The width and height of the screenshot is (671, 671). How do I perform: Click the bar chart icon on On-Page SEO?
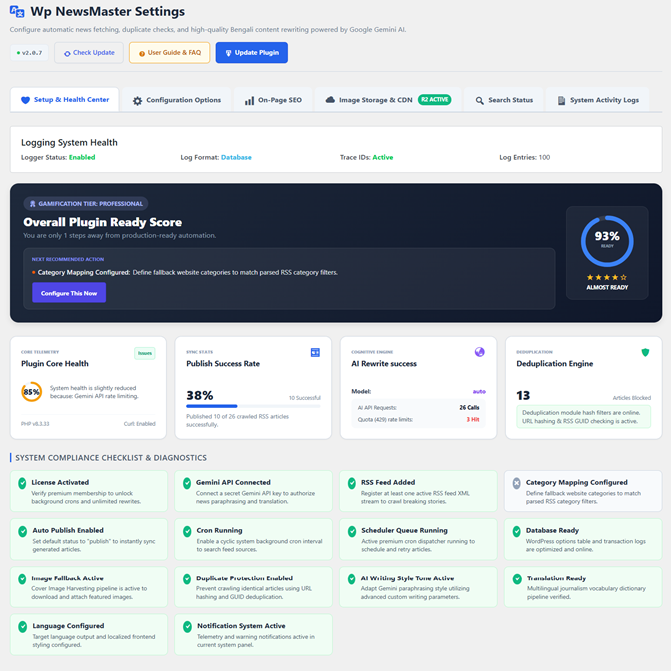(x=249, y=101)
